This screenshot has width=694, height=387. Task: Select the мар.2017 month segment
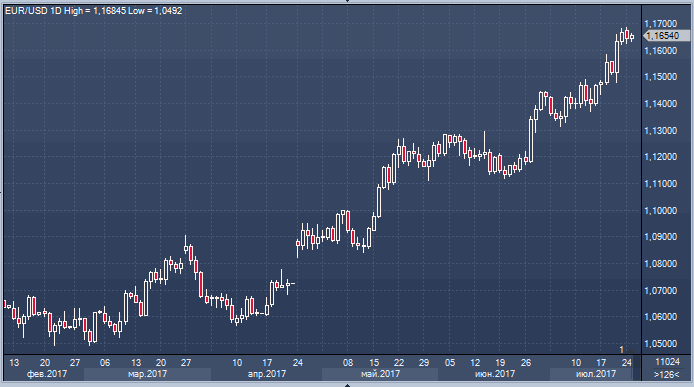pyautogui.click(x=147, y=374)
